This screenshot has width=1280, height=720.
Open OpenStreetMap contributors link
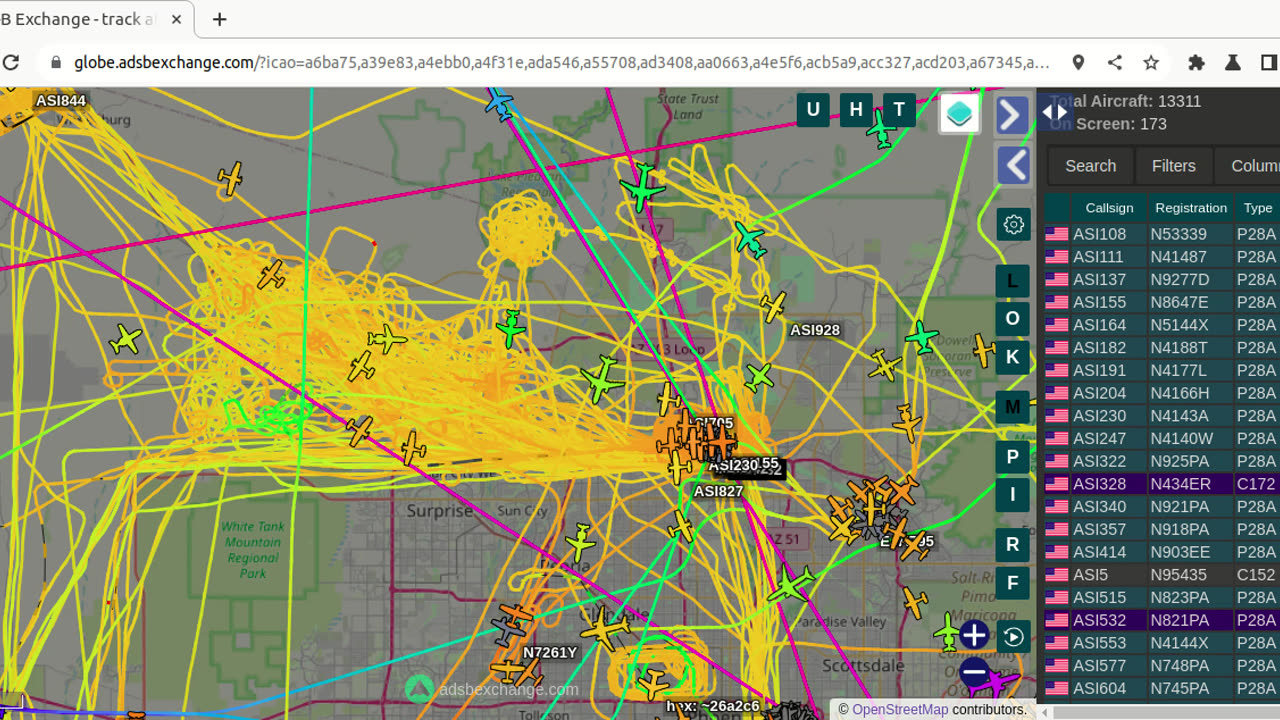[900, 710]
